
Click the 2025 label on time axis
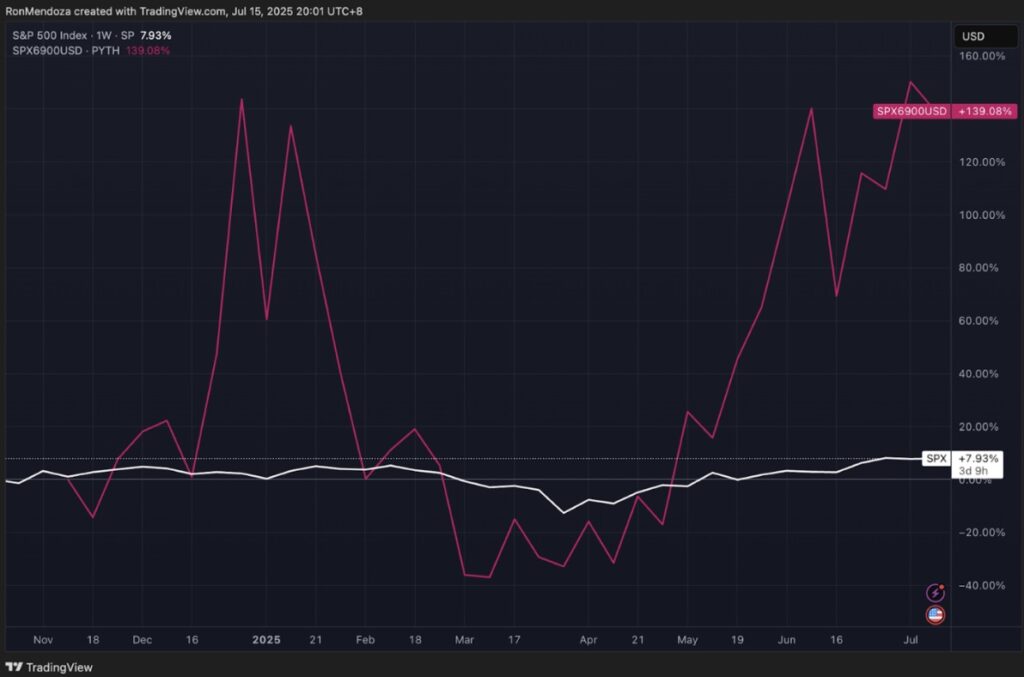[x=266, y=638]
